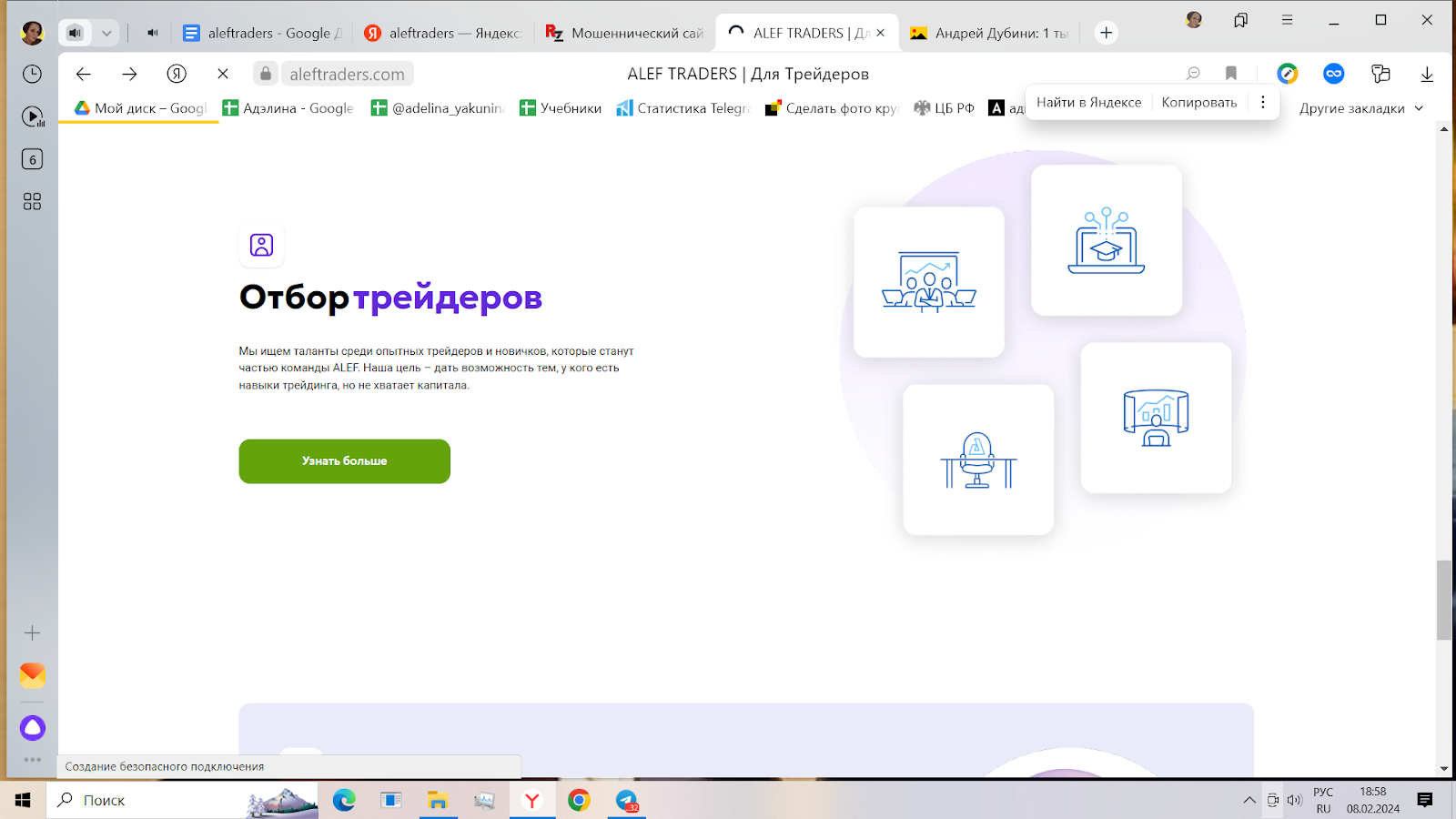This screenshot has height=819, width=1456.
Task: Click the green Узнать больше button
Action: point(344,461)
